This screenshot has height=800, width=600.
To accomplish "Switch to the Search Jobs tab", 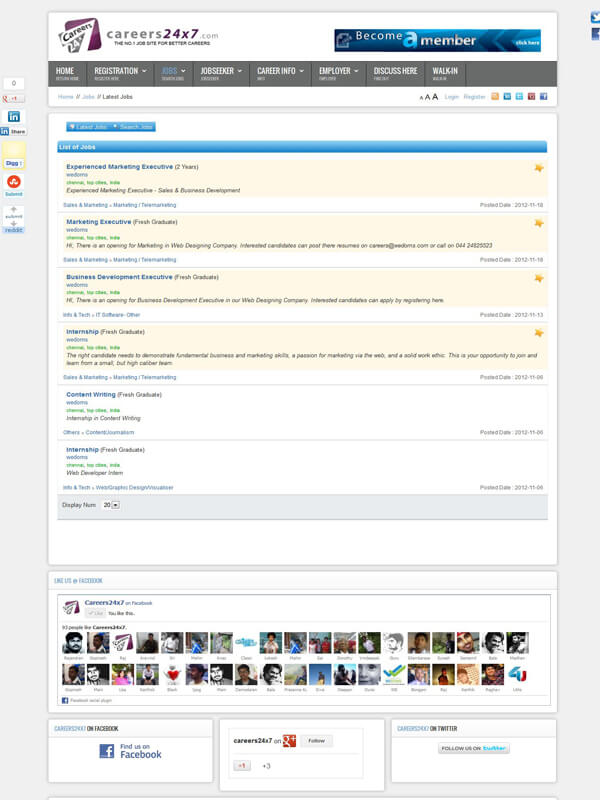I will [x=135, y=127].
